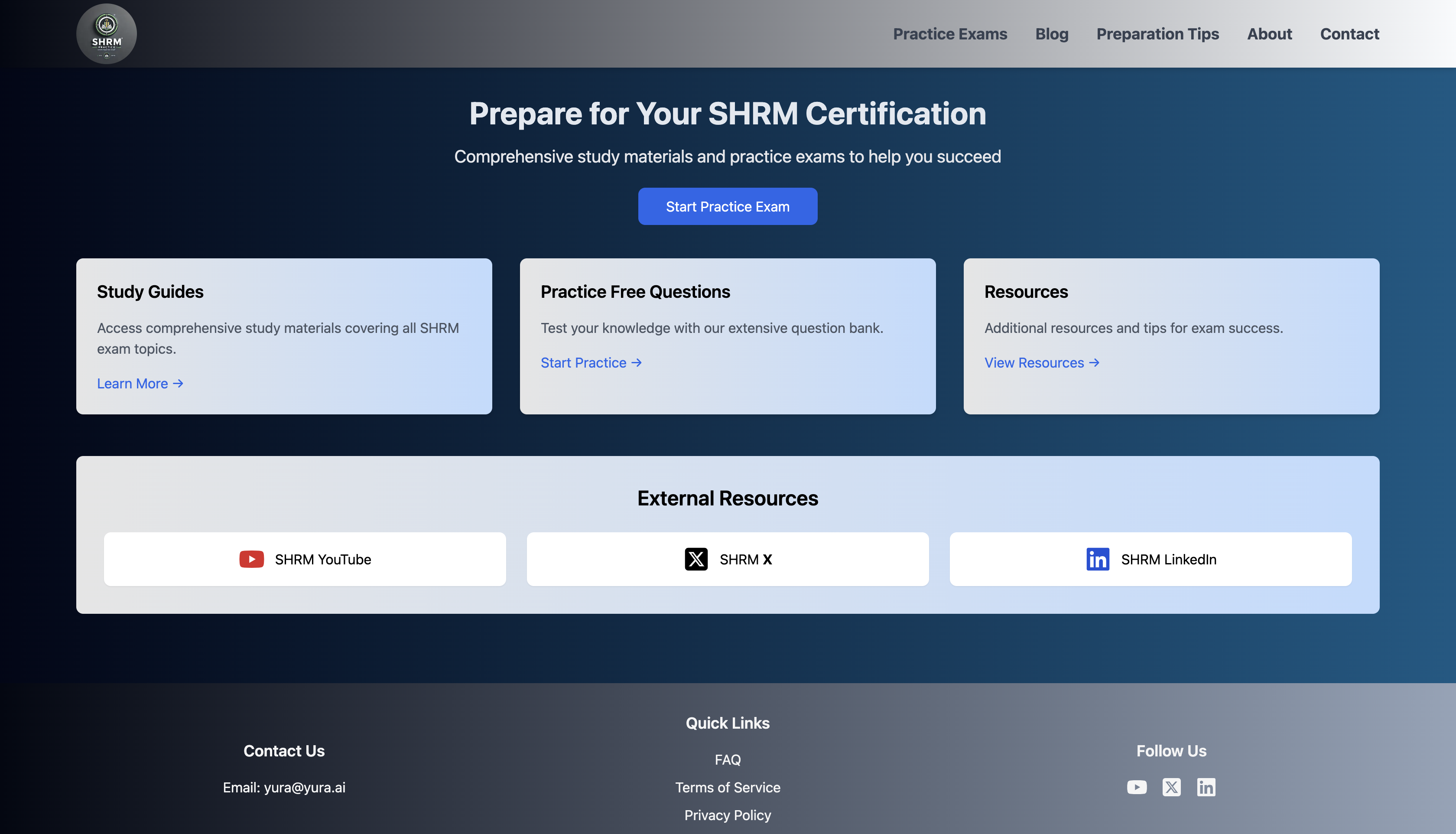Click the External Resources heading
Image resolution: width=1456 pixels, height=834 pixels.
728,498
